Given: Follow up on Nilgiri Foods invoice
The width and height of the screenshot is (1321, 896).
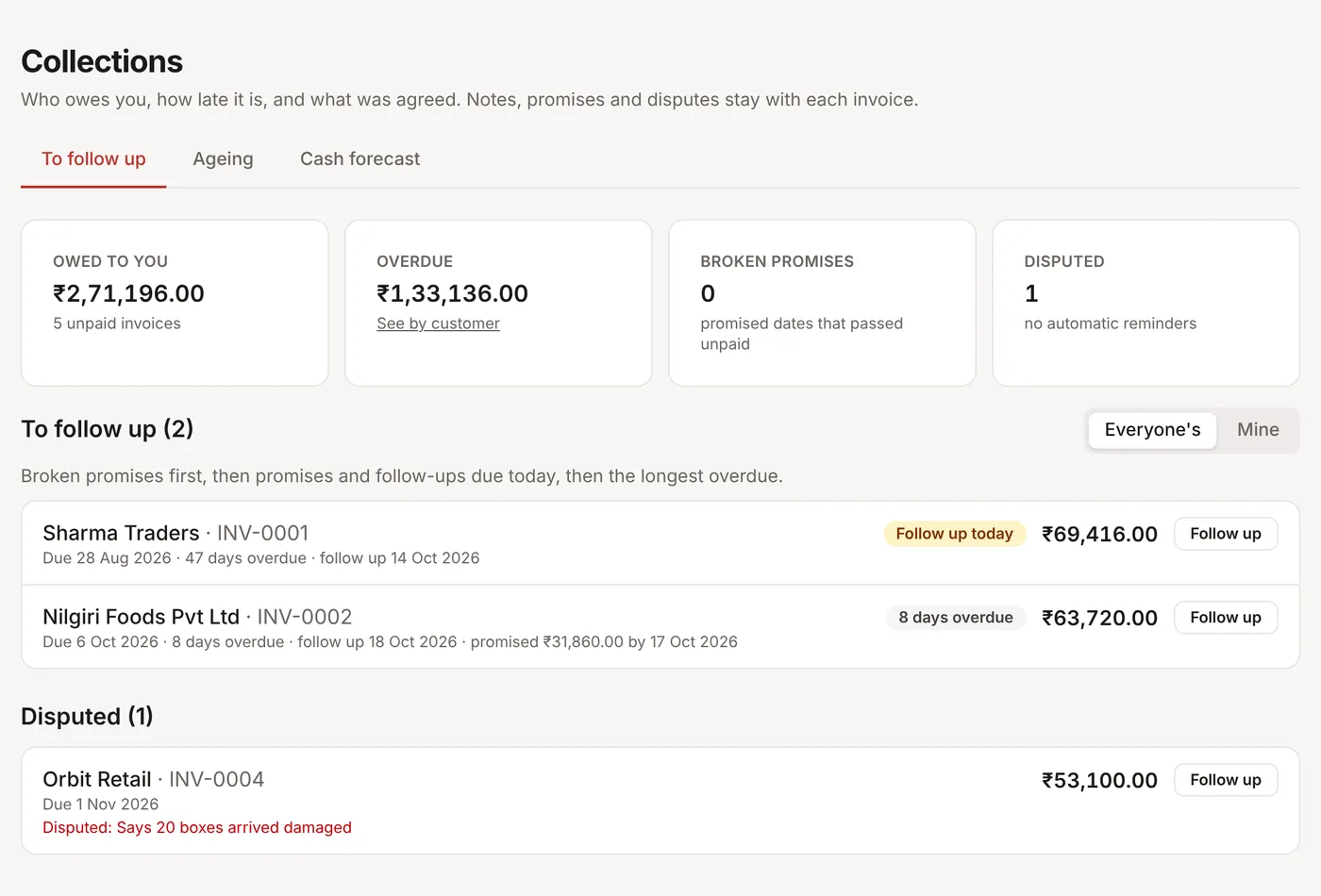Looking at the screenshot, I should click(x=1225, y=618).
